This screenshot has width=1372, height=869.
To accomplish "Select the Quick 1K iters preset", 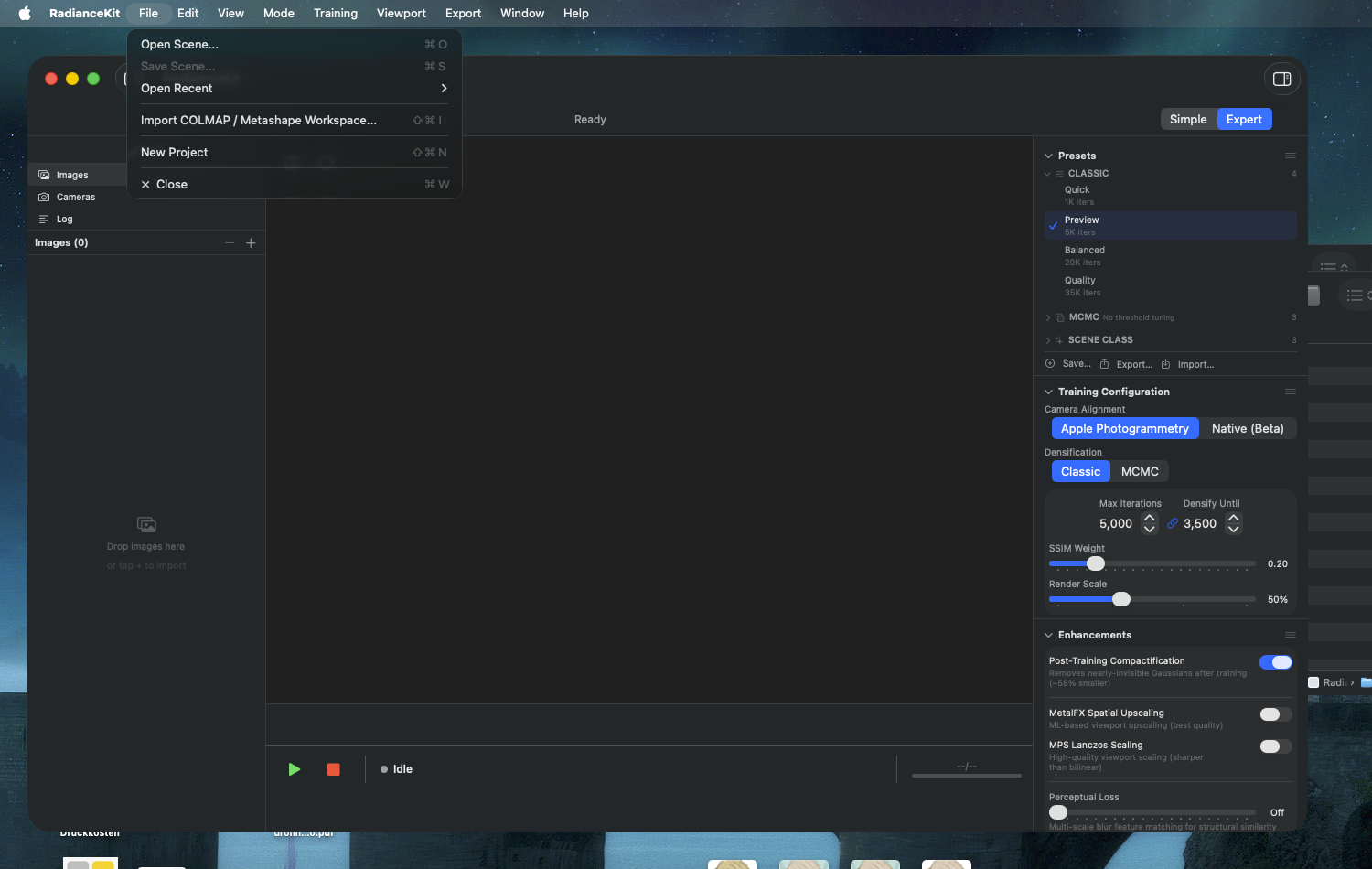I will [1171, 196].
